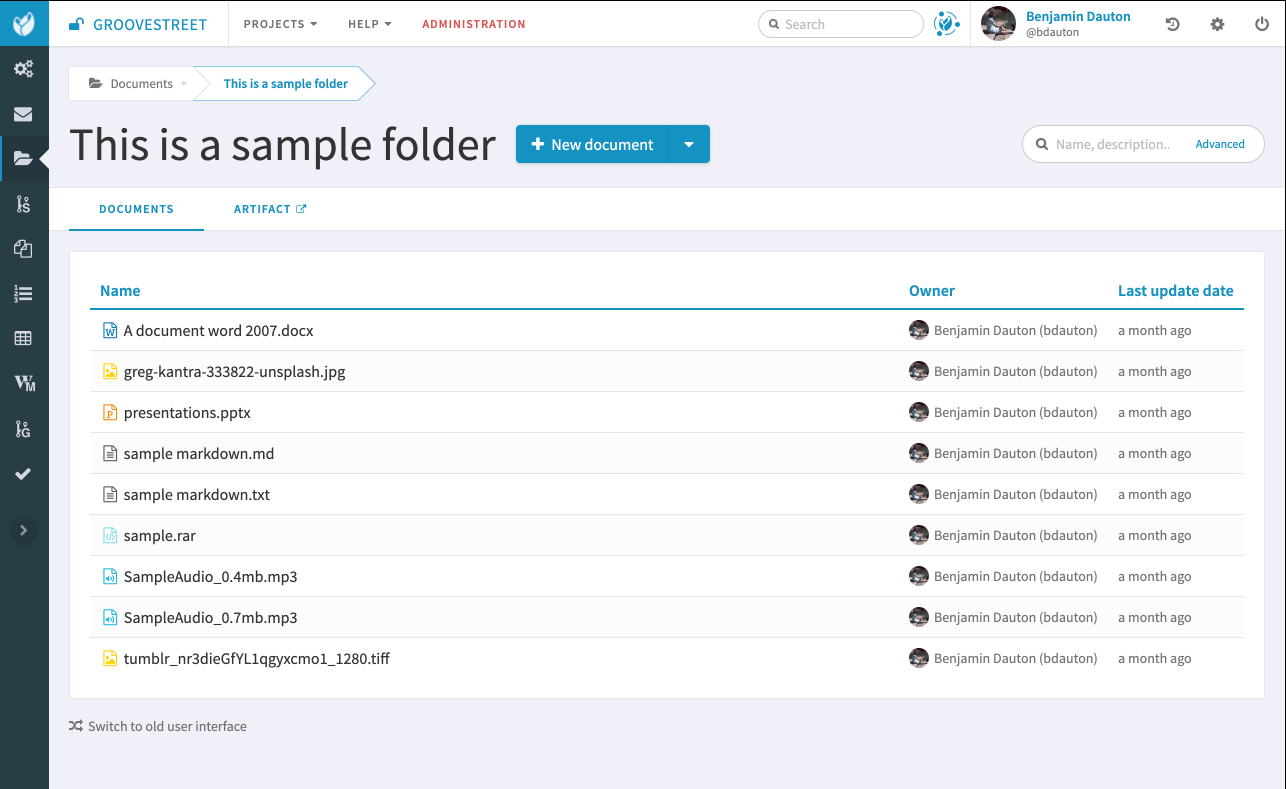Open the table grid icon in sidebar
The height and width of the screenshot is (789, 1286).
[23, 338]
